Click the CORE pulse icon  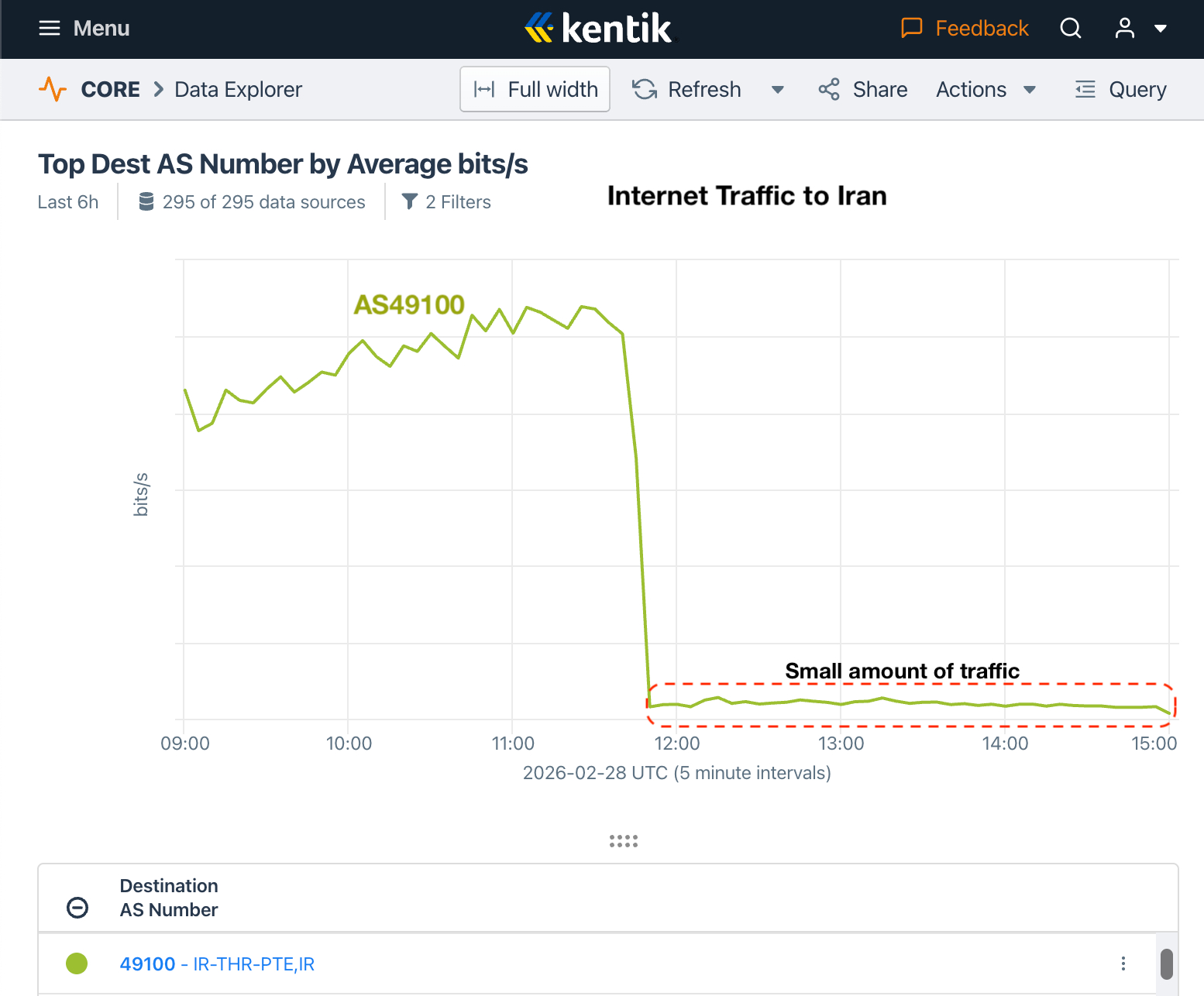tap(53, 89)
